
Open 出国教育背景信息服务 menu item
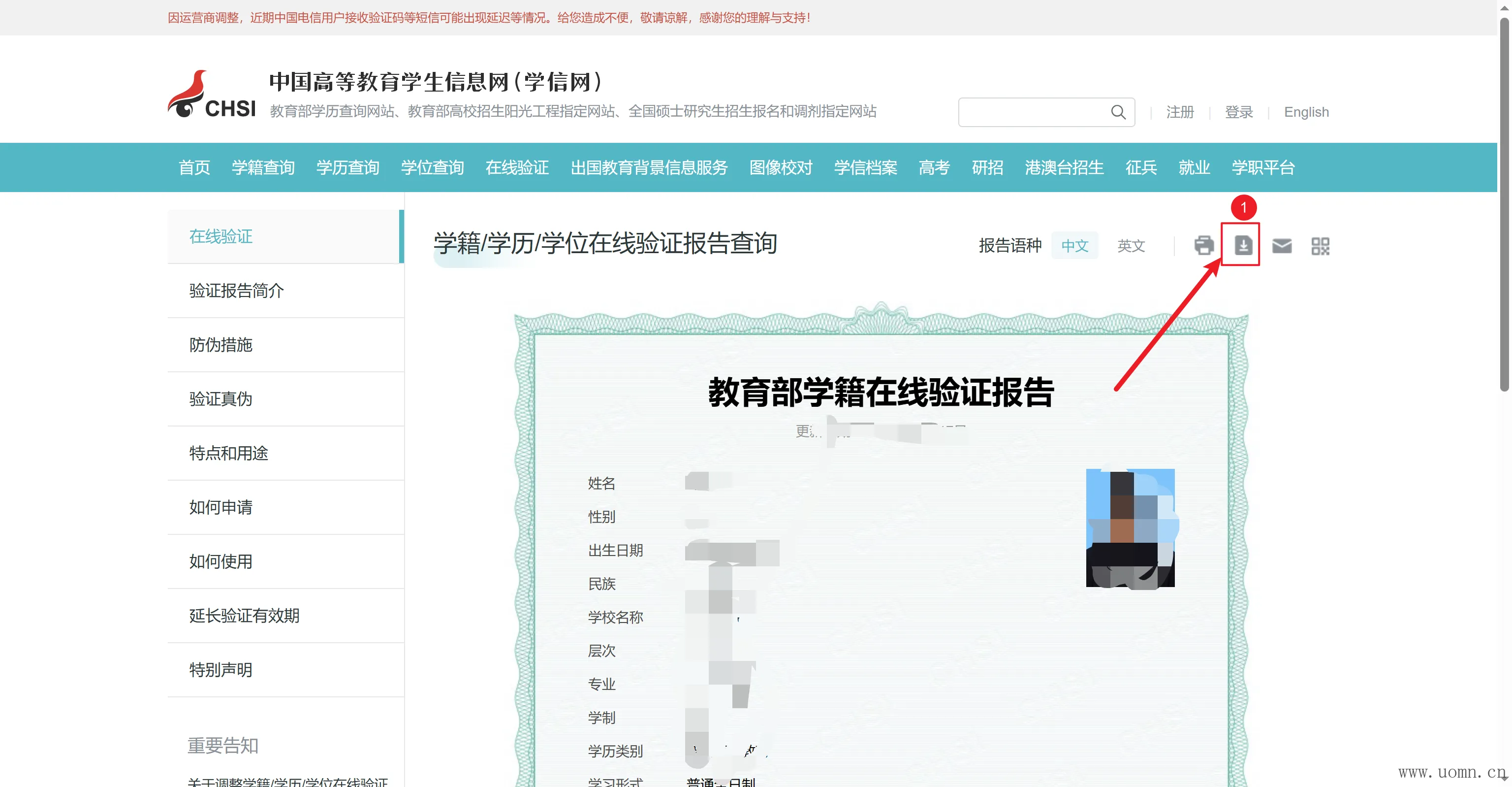coord(649,167)
